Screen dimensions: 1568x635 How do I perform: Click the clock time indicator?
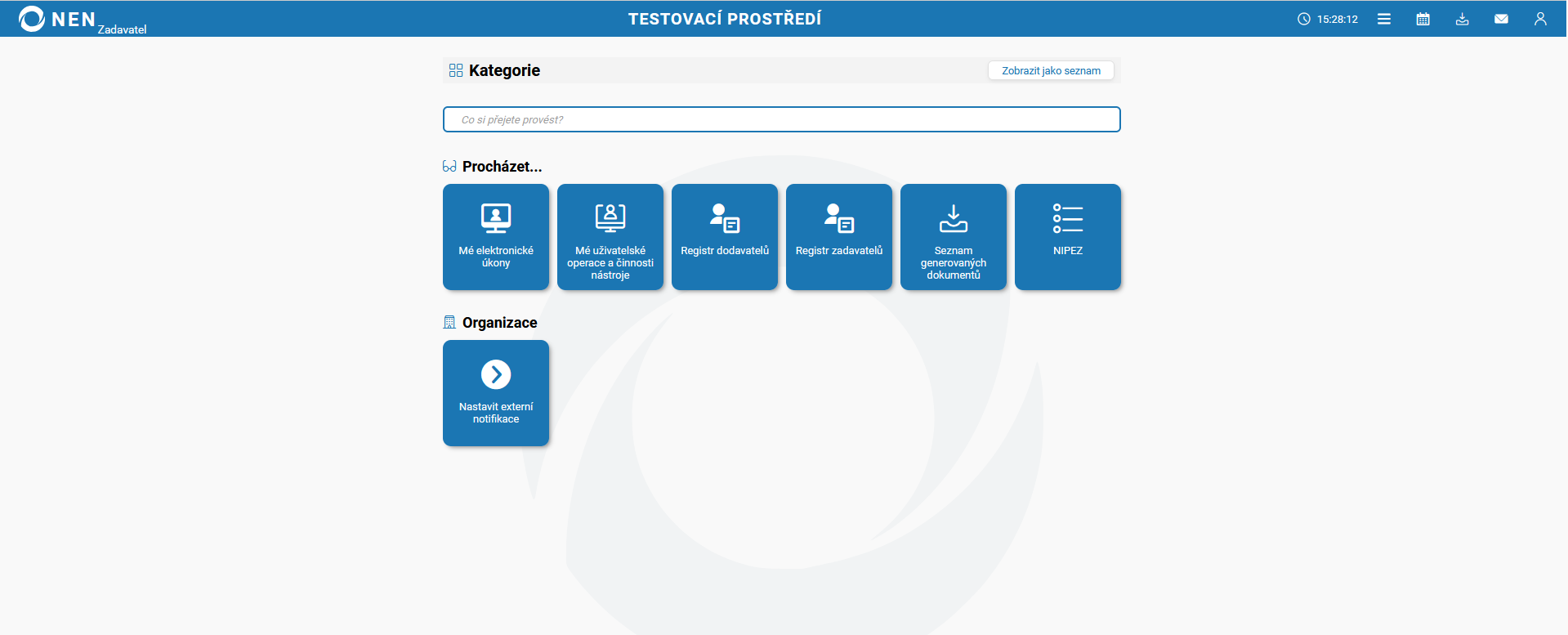click(1328, 19)
